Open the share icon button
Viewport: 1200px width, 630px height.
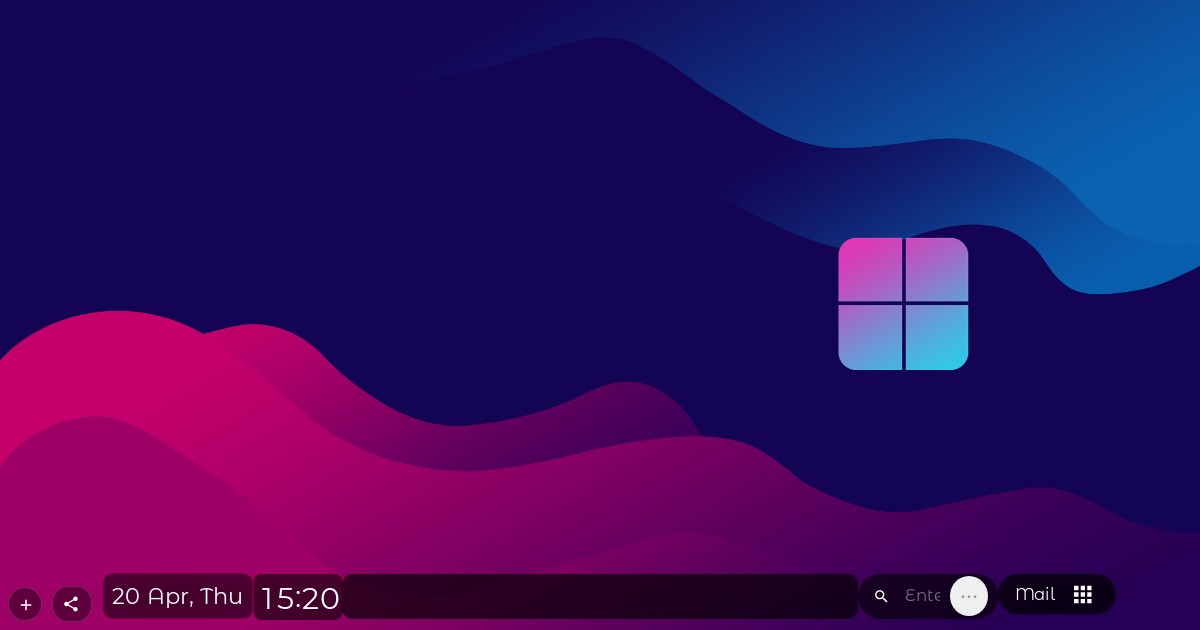click(71, 604)
